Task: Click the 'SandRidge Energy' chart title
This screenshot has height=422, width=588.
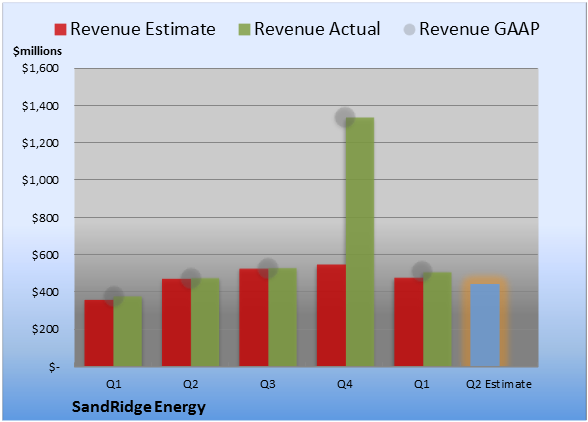Action: 139,407
